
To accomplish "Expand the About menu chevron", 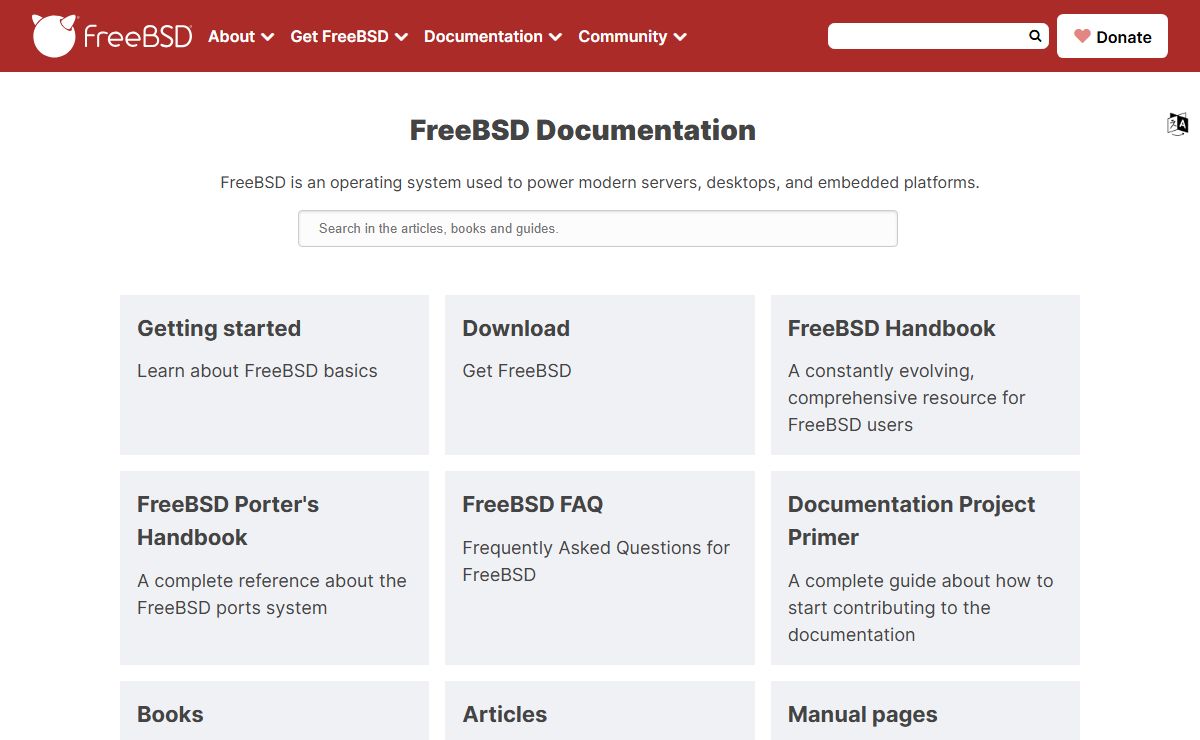I will click(x=267, y=37).
